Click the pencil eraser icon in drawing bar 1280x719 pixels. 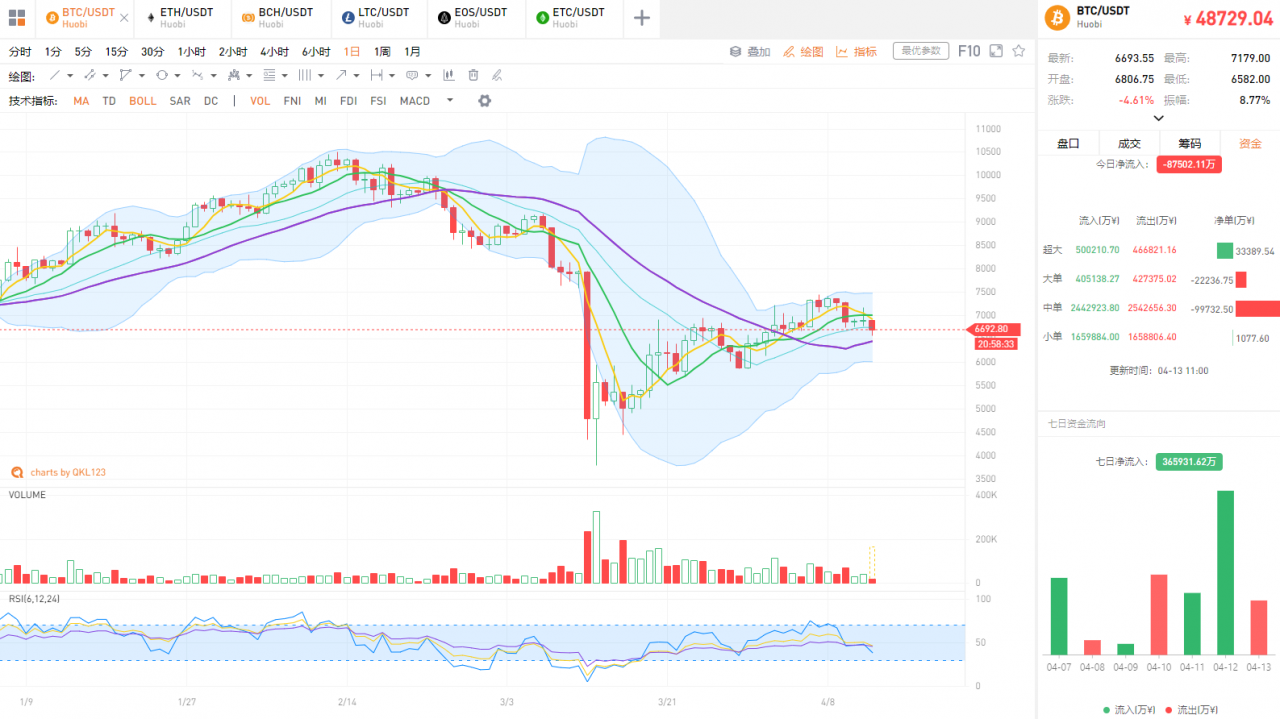(x=498, y=75)
